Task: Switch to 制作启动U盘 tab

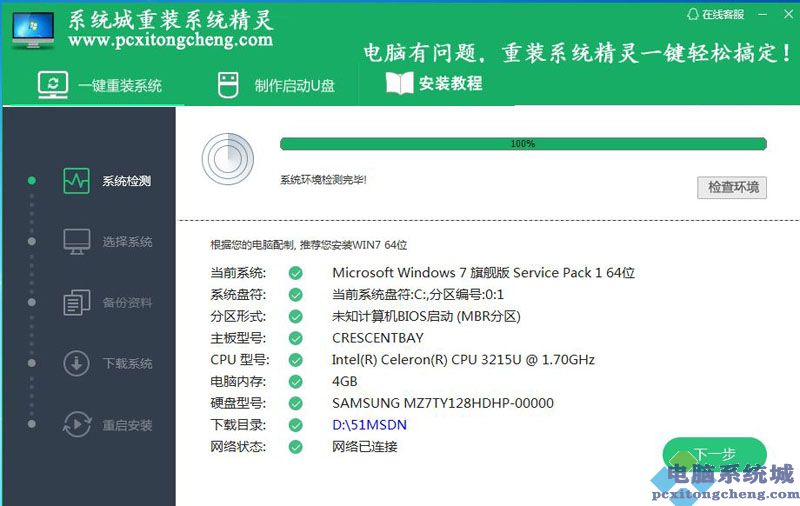Action: tap(276, 85)
